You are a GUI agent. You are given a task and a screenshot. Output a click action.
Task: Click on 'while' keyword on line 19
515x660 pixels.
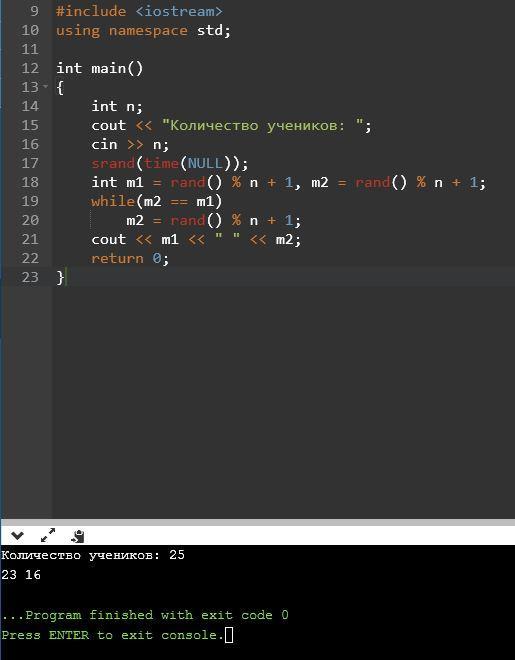coord(113,201)
